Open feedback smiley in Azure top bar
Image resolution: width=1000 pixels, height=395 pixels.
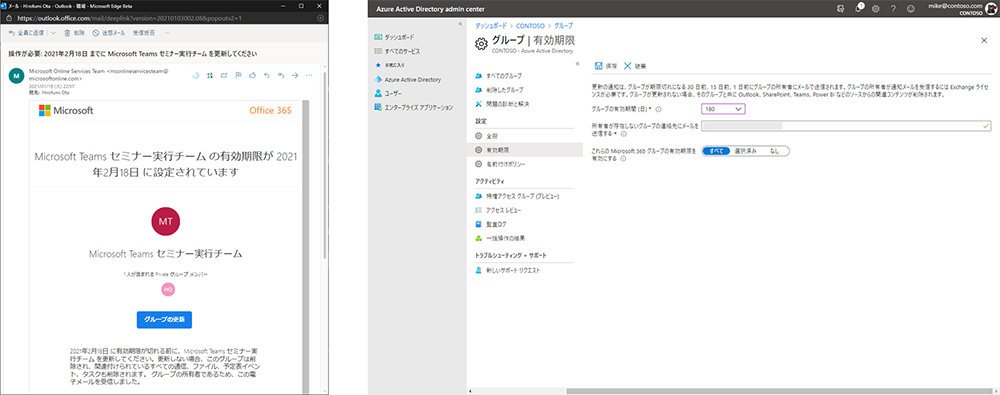911,9
